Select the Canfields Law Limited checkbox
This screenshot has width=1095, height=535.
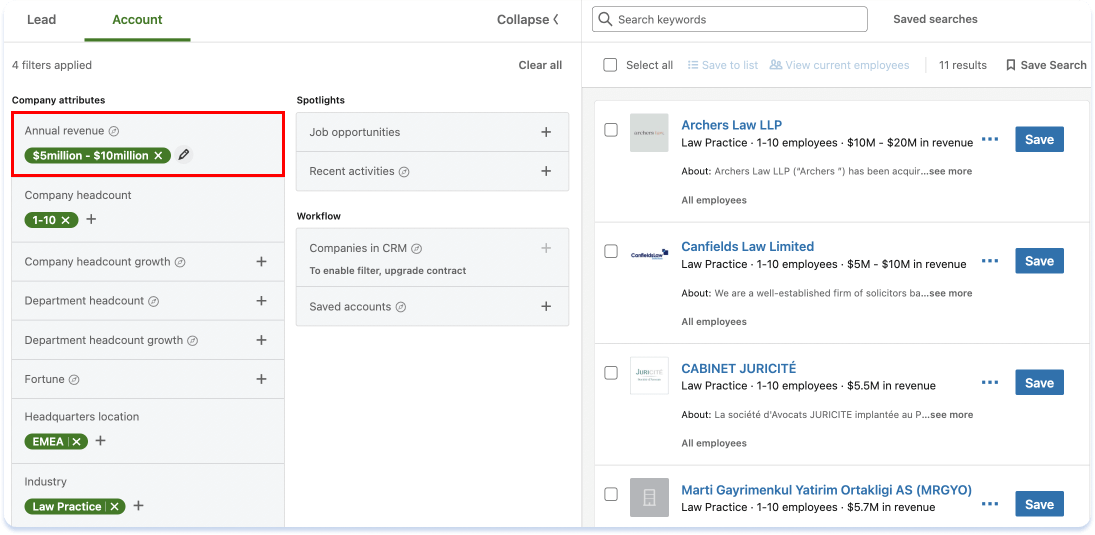[x=611, y=251]
